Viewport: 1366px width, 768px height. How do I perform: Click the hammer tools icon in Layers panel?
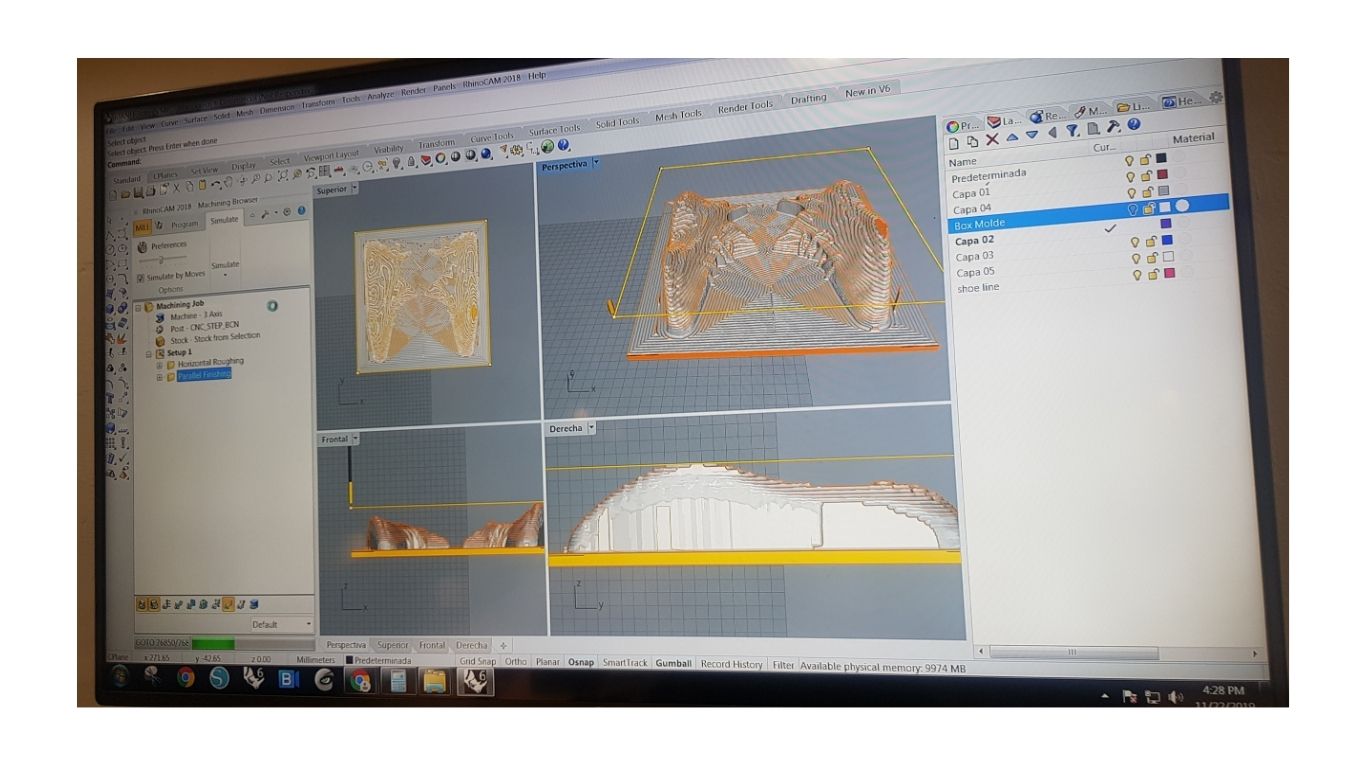[x=1113, y=127]
